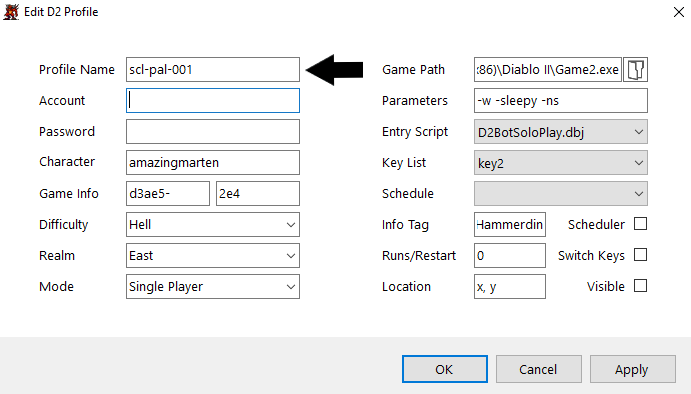Open the Mode dropdown showing Single Player
The height and width of the screenshot is (394, 691).
(x=213, y=286)
